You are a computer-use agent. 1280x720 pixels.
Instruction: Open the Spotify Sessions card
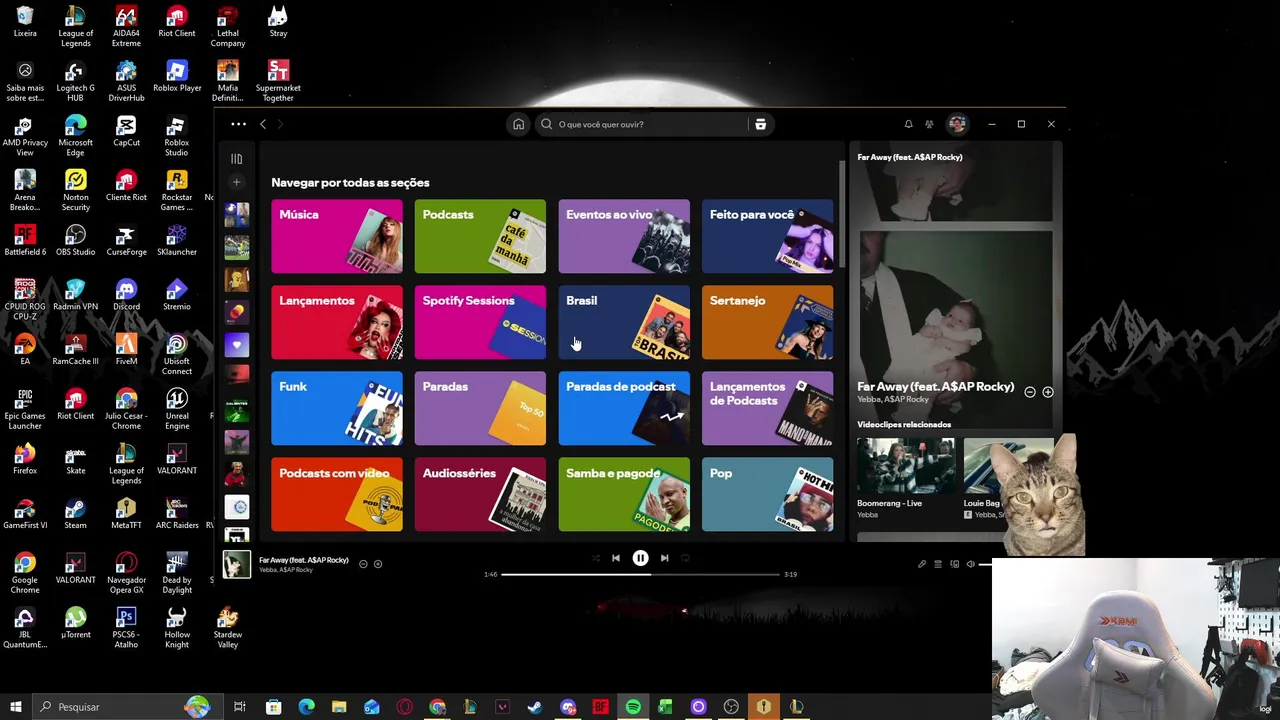[x=480, y=322]
